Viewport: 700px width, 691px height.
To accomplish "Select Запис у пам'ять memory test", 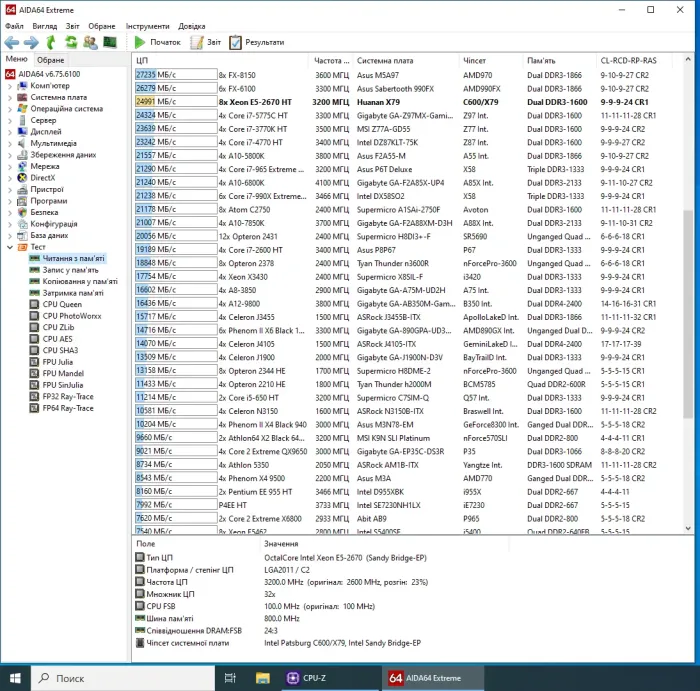I will pyautogui.click(x=69, y=270).
